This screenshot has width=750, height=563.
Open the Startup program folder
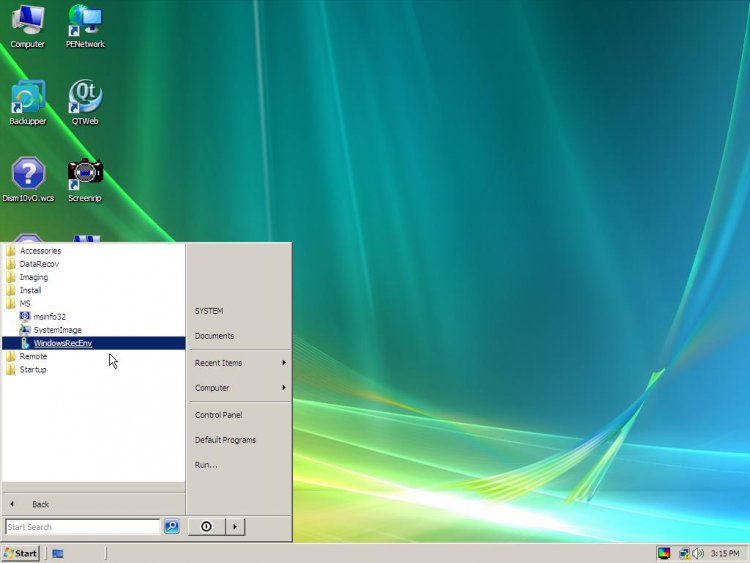tap(33, 369)
